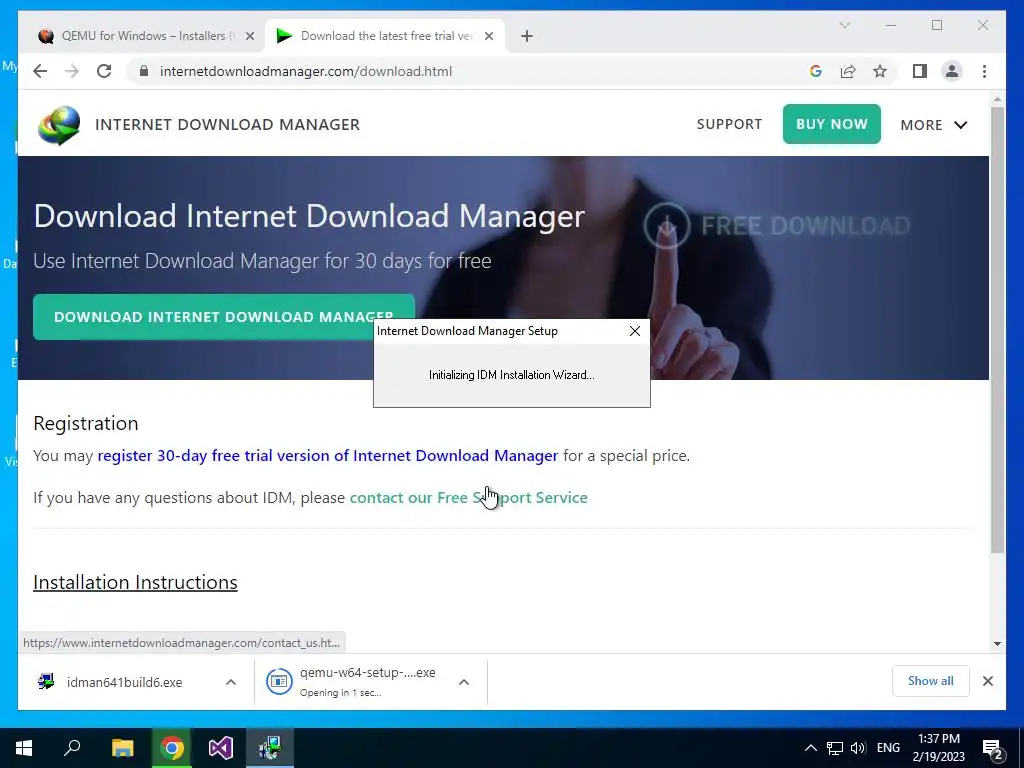
Task: Open the SUPPORT menu item
Action: coord(729,124)
